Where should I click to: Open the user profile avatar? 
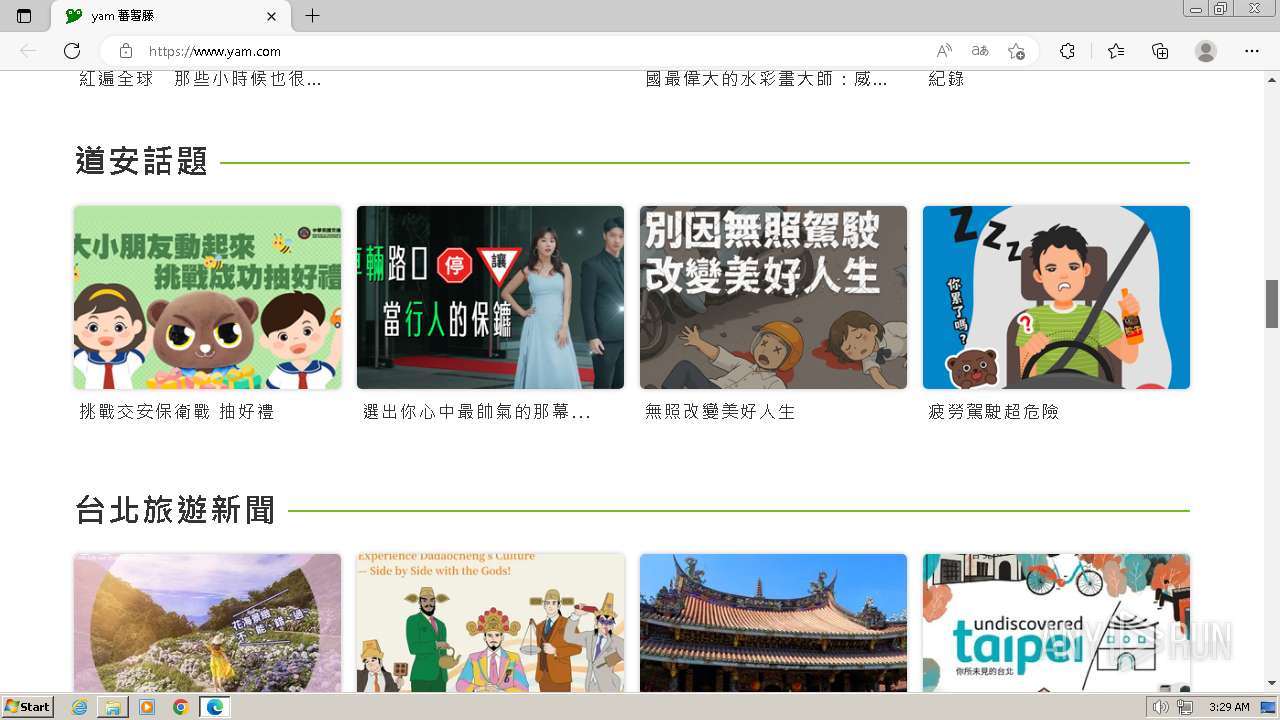click(1206, 51)
